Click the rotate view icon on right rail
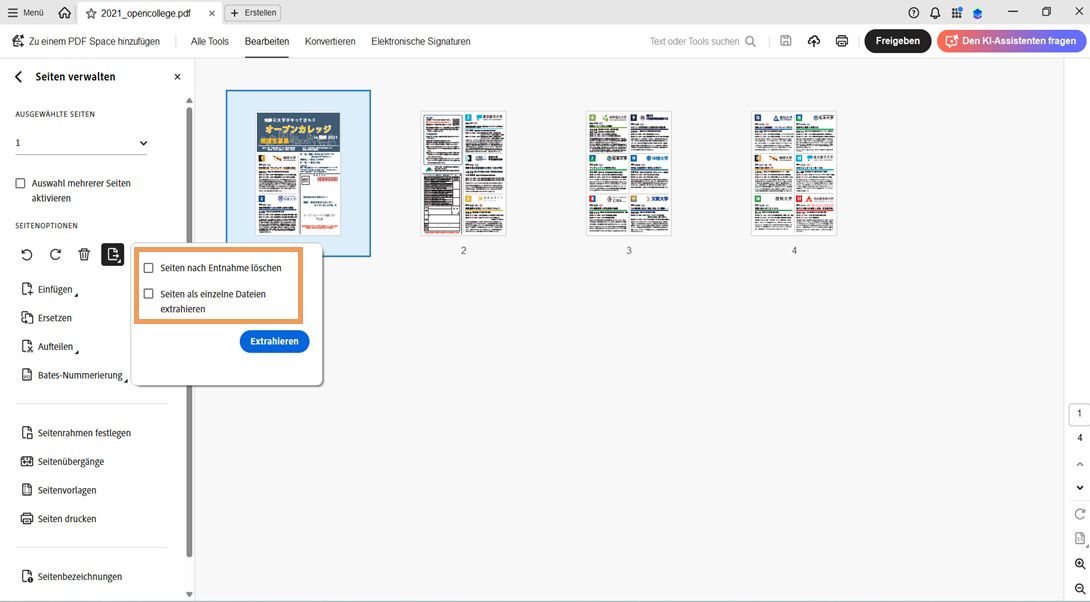 [1080, 514]
